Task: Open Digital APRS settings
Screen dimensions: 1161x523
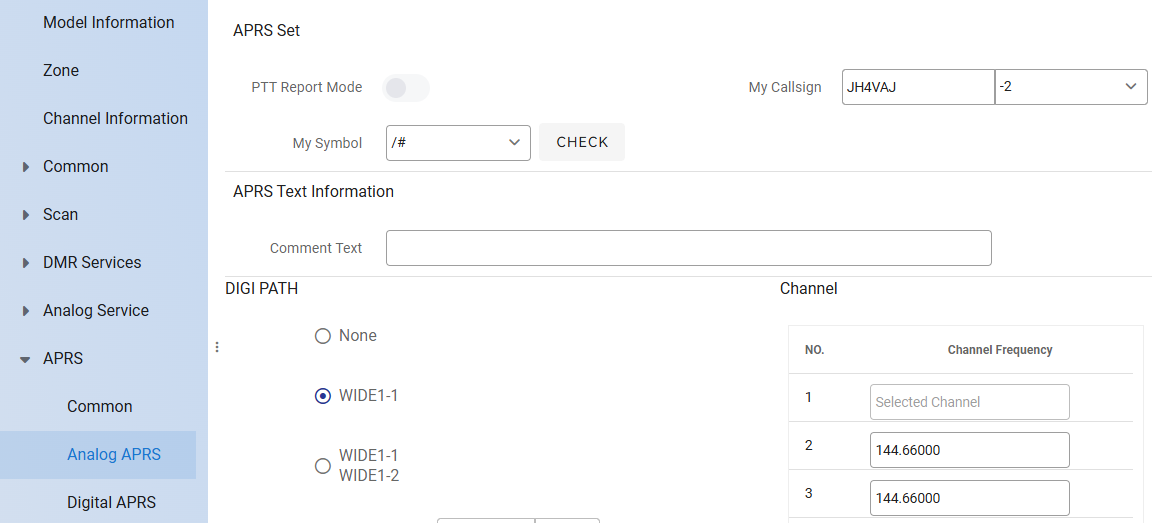Action: 111,502
